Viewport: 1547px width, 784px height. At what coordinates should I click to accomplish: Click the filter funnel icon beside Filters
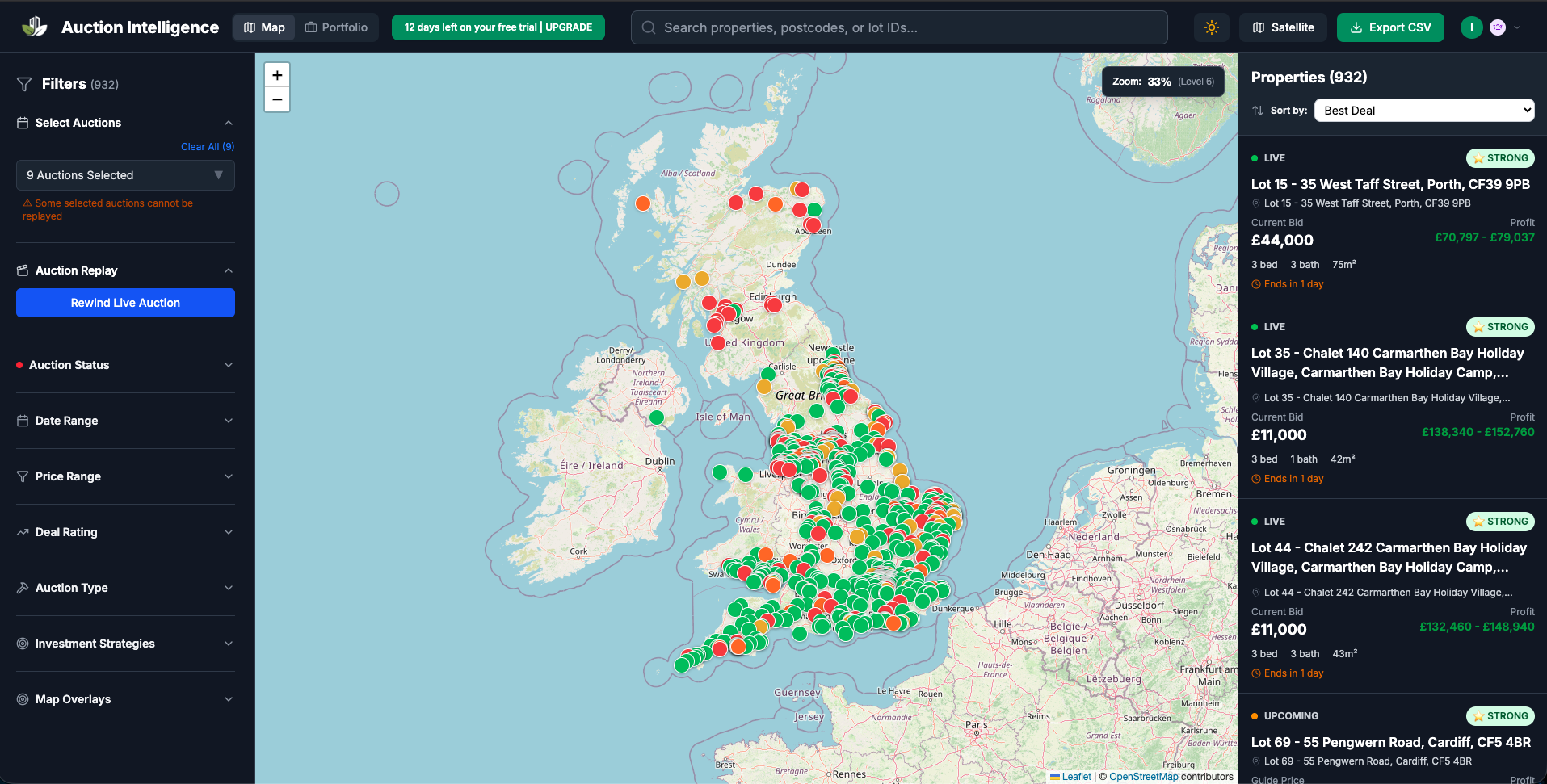click(x=23, y=83)
